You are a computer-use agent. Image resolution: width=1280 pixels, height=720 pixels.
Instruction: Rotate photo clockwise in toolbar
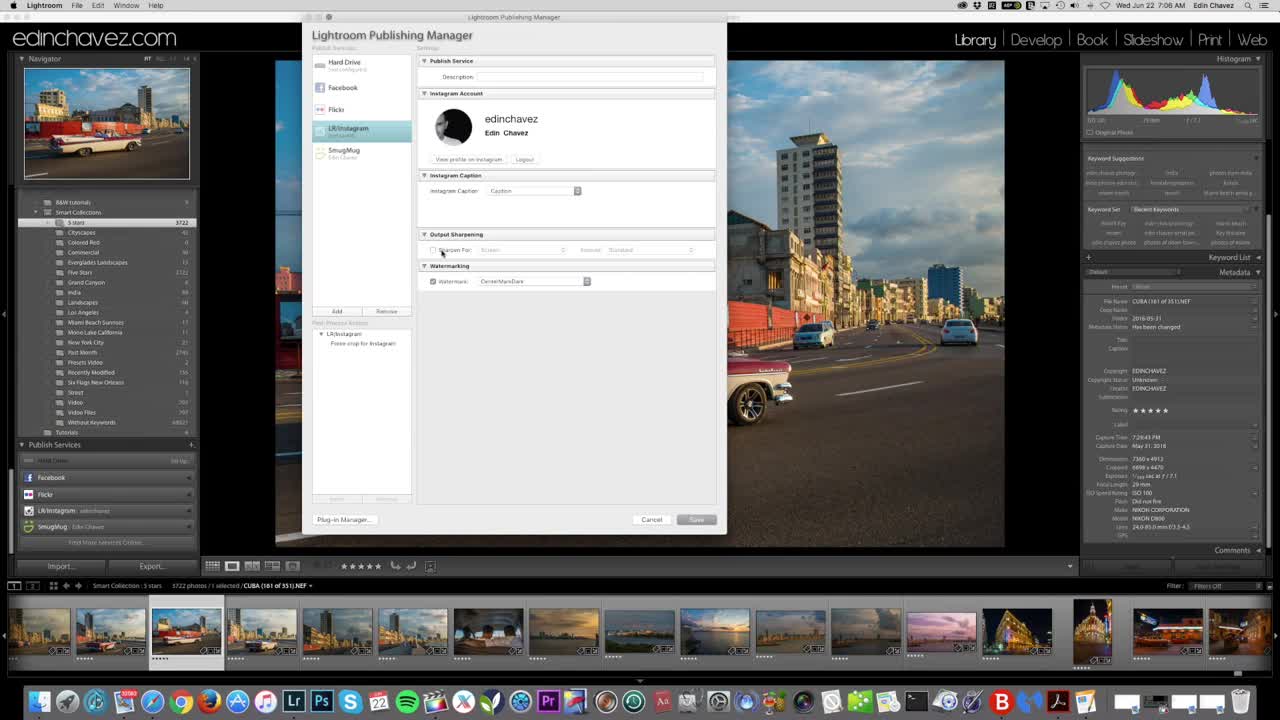point(411,566)
